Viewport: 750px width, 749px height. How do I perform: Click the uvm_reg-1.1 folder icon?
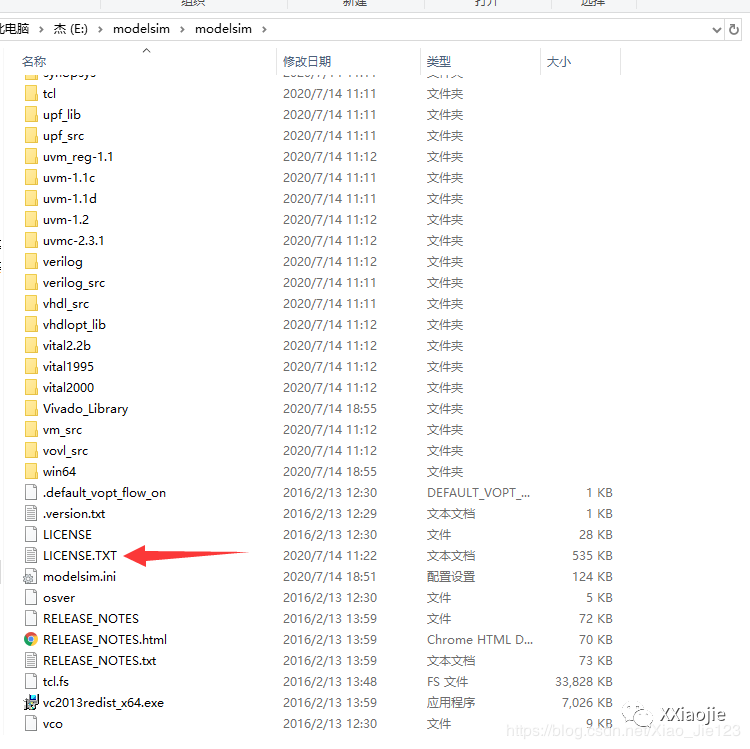pos(31,156)
